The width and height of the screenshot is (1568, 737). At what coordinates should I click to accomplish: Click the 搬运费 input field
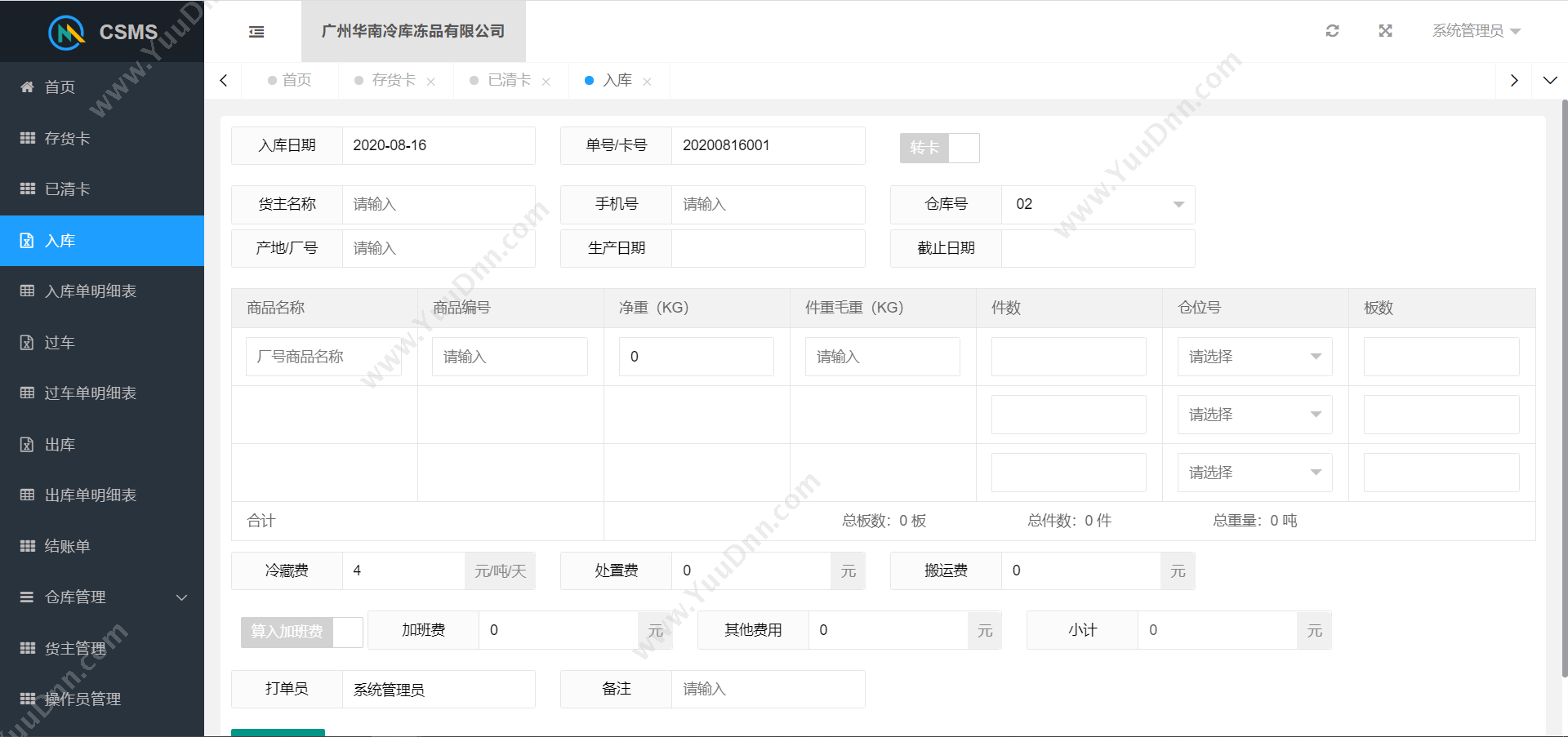(1081, 571)
